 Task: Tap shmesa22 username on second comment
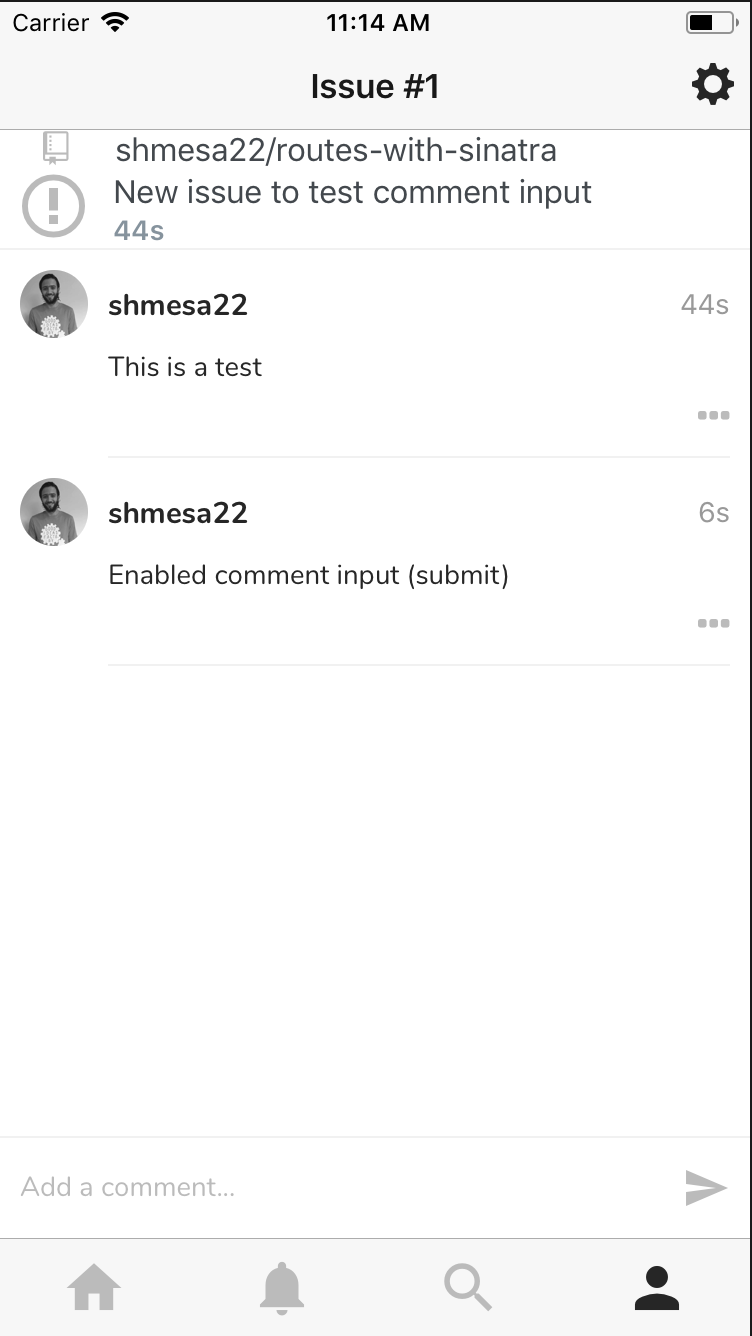point(178,513)
